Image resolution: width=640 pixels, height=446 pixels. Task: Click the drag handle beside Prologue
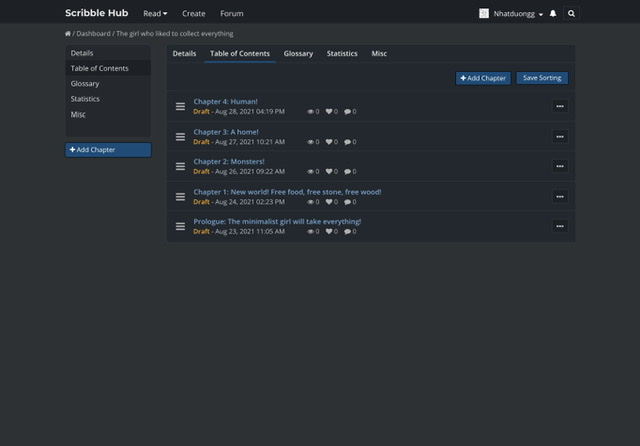180,226
